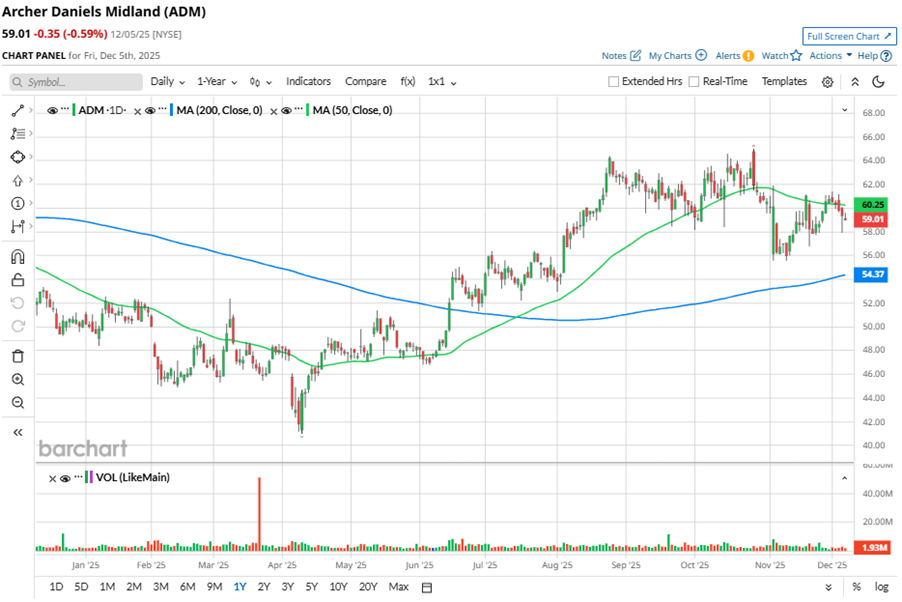Expand options with bottom double chevron
Image resolution: width=902 pixels, height=602 pixels.
pos(828,588)
